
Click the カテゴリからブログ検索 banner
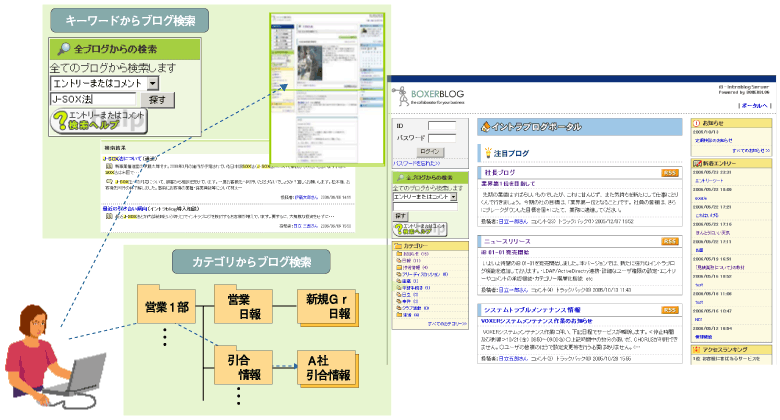251,262
